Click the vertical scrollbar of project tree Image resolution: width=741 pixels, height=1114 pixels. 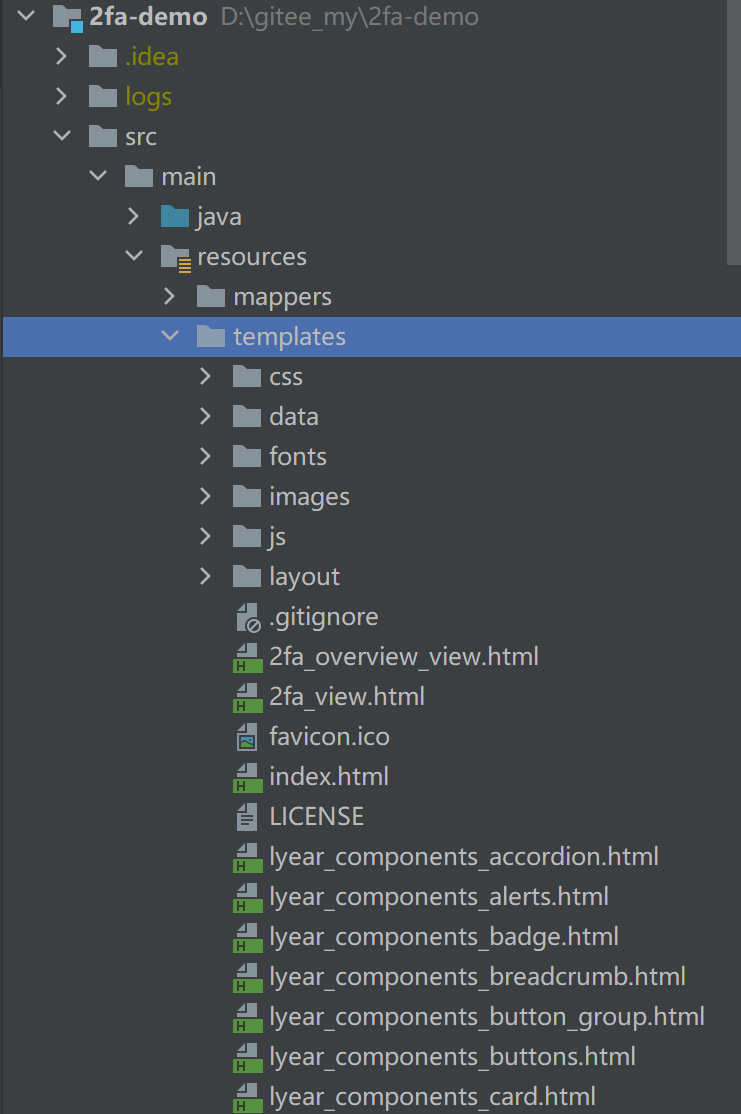(735, 130)
